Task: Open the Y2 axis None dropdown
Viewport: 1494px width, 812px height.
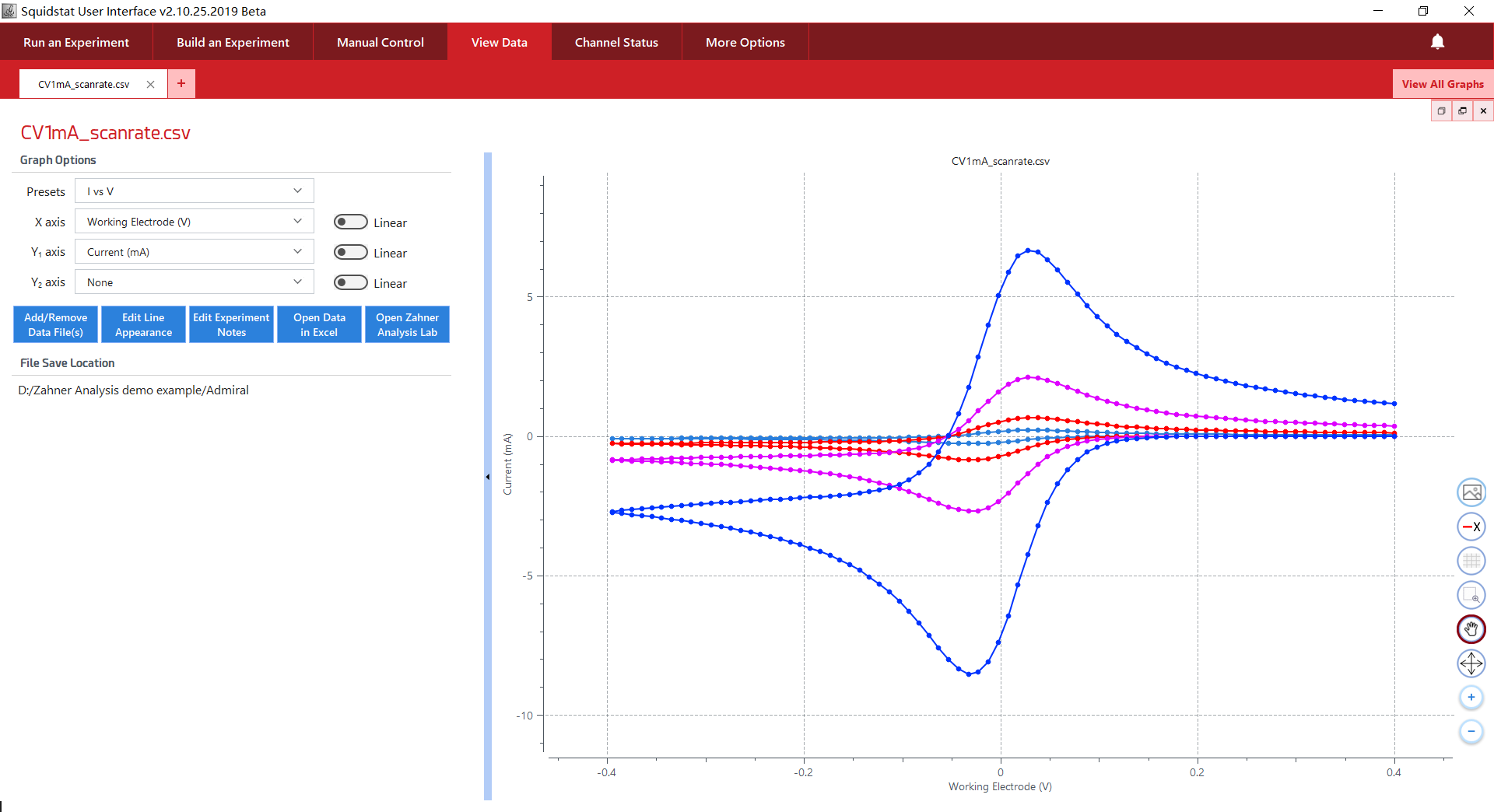Action: tap(194, 282)
